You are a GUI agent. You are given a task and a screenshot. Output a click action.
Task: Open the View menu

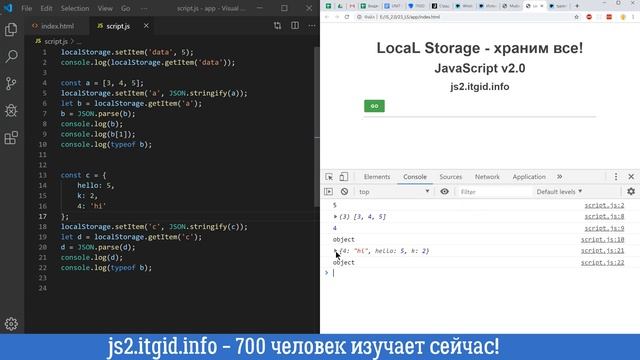click(x=105, y=8)
